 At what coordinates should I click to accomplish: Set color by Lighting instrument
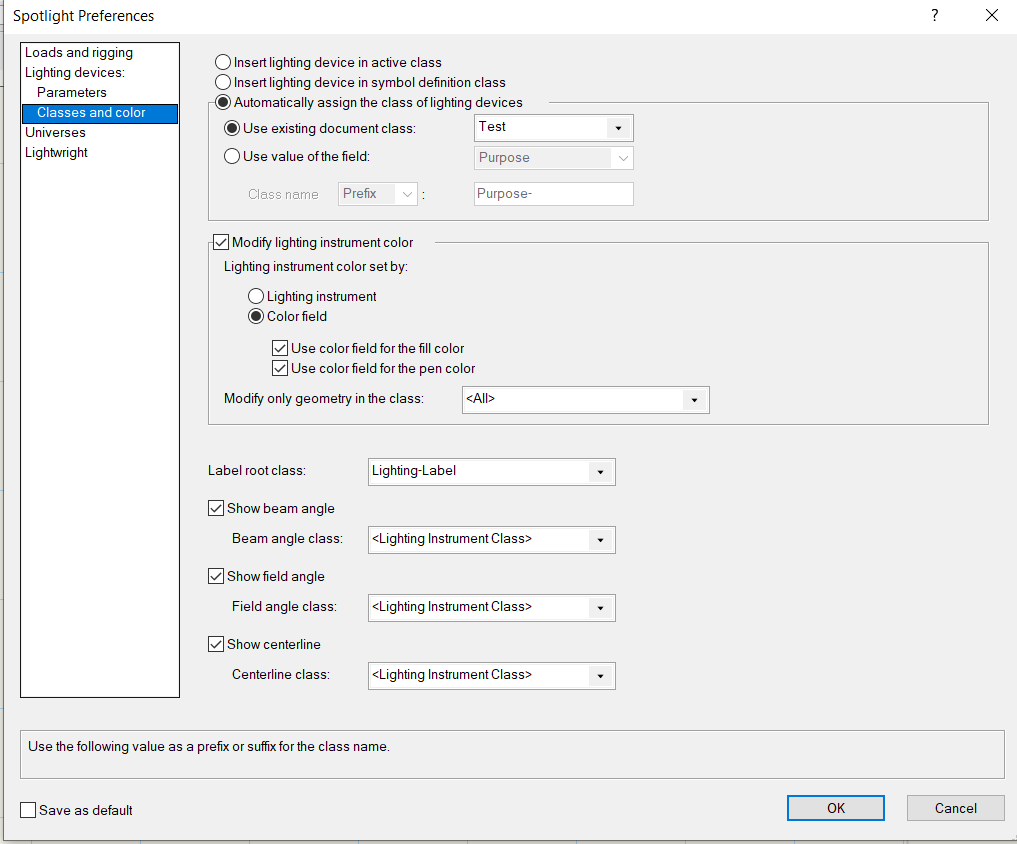coord(256,296)
